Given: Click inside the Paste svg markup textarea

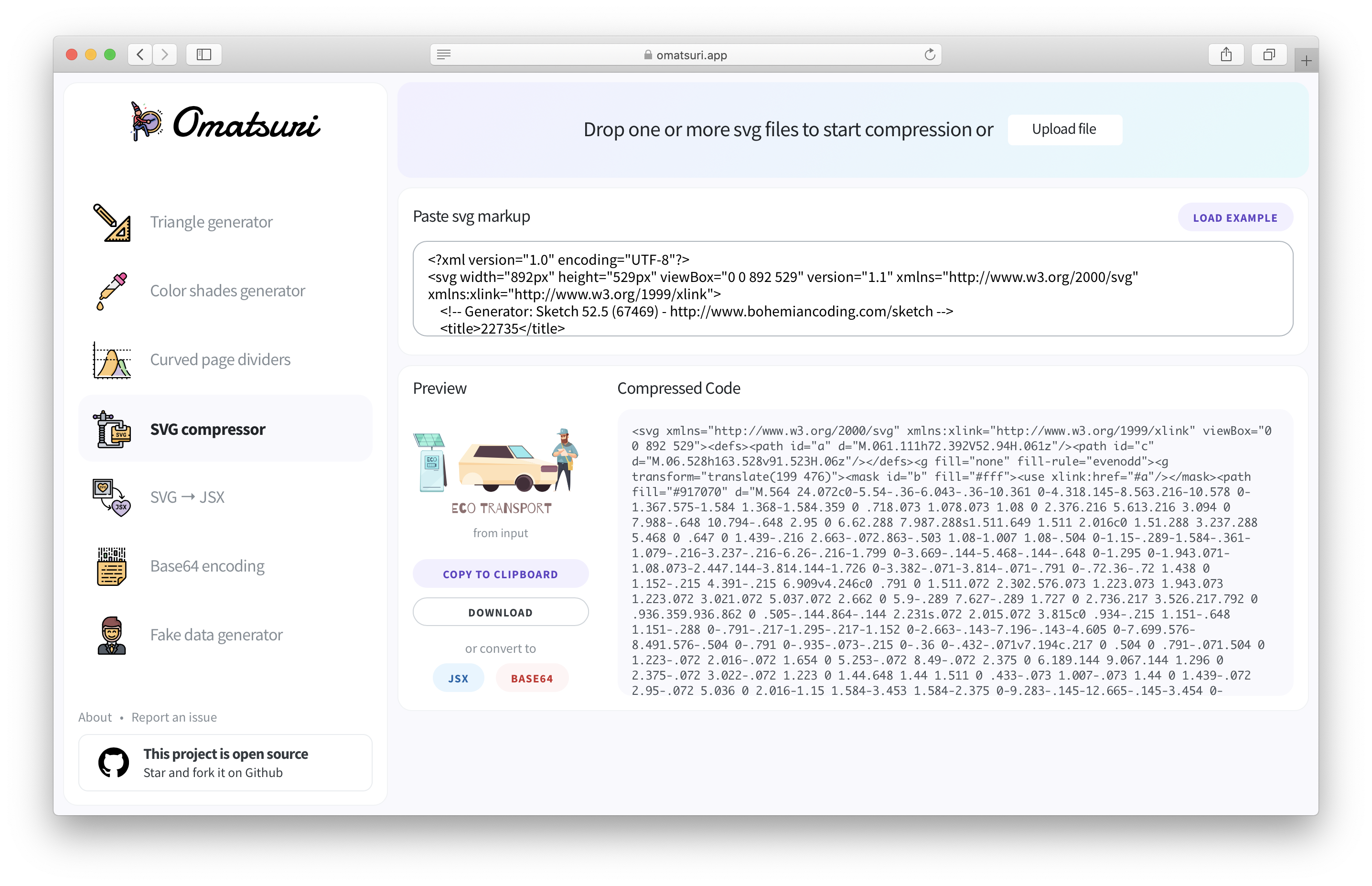Looking at the screenshot, I should click(x=852, y=289).
